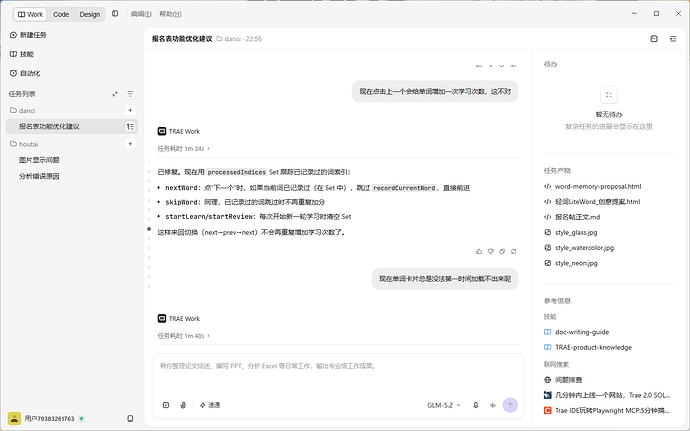Open the 编辑(E) menu
Image resolution: width=690 pixels, height=431 pixels.
pos(141,14)
